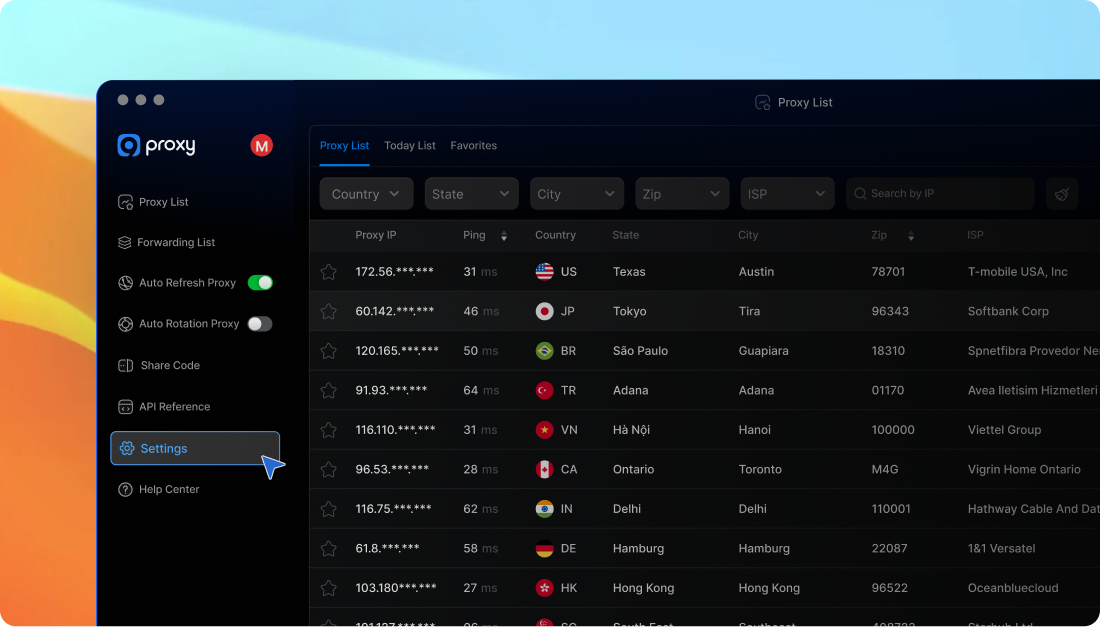Click the clear filters brush icon
The image size is (1100, 627).
[x=1061, y=194]
